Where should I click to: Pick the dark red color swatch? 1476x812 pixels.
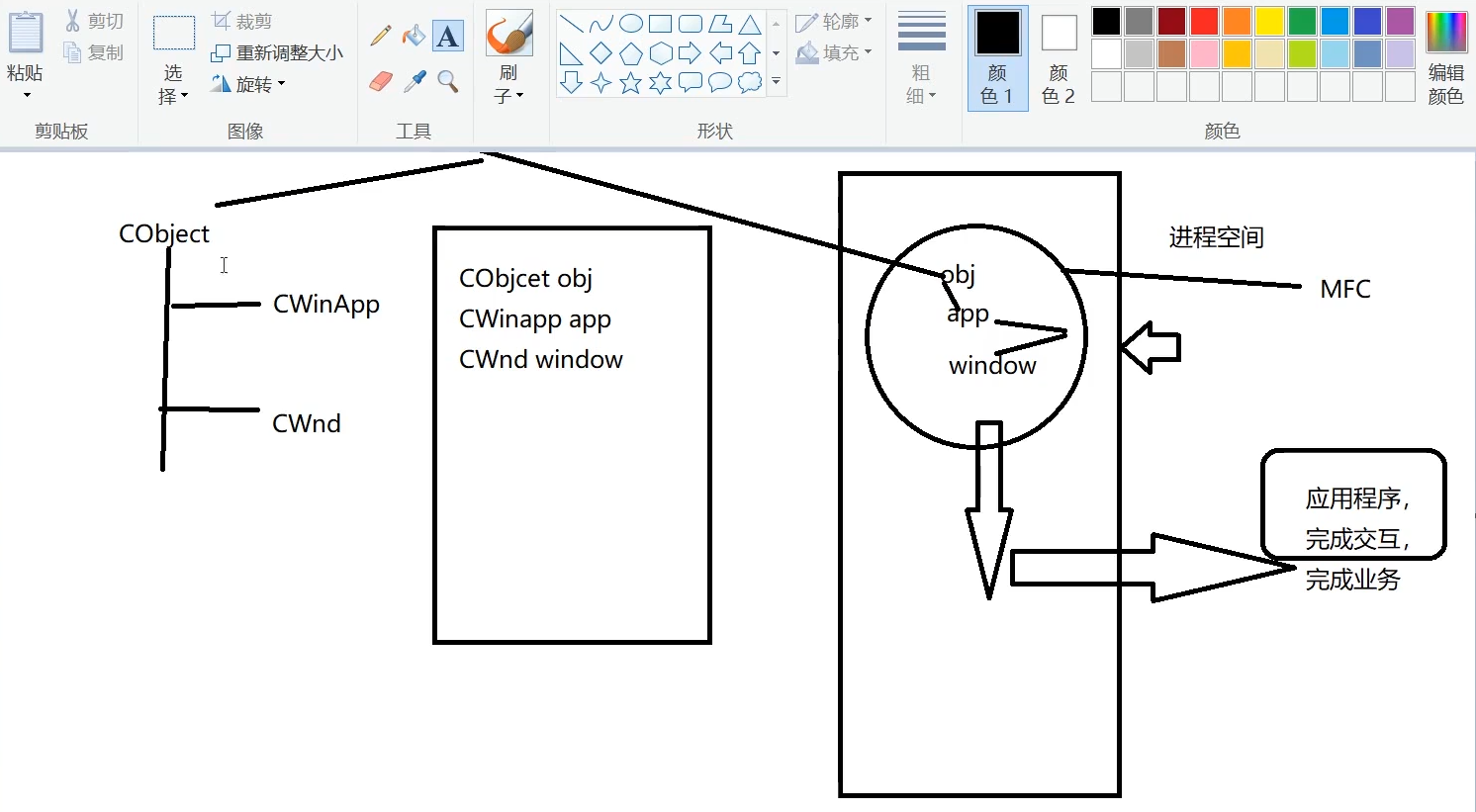pyautogui.click(x=1171, y=21)
